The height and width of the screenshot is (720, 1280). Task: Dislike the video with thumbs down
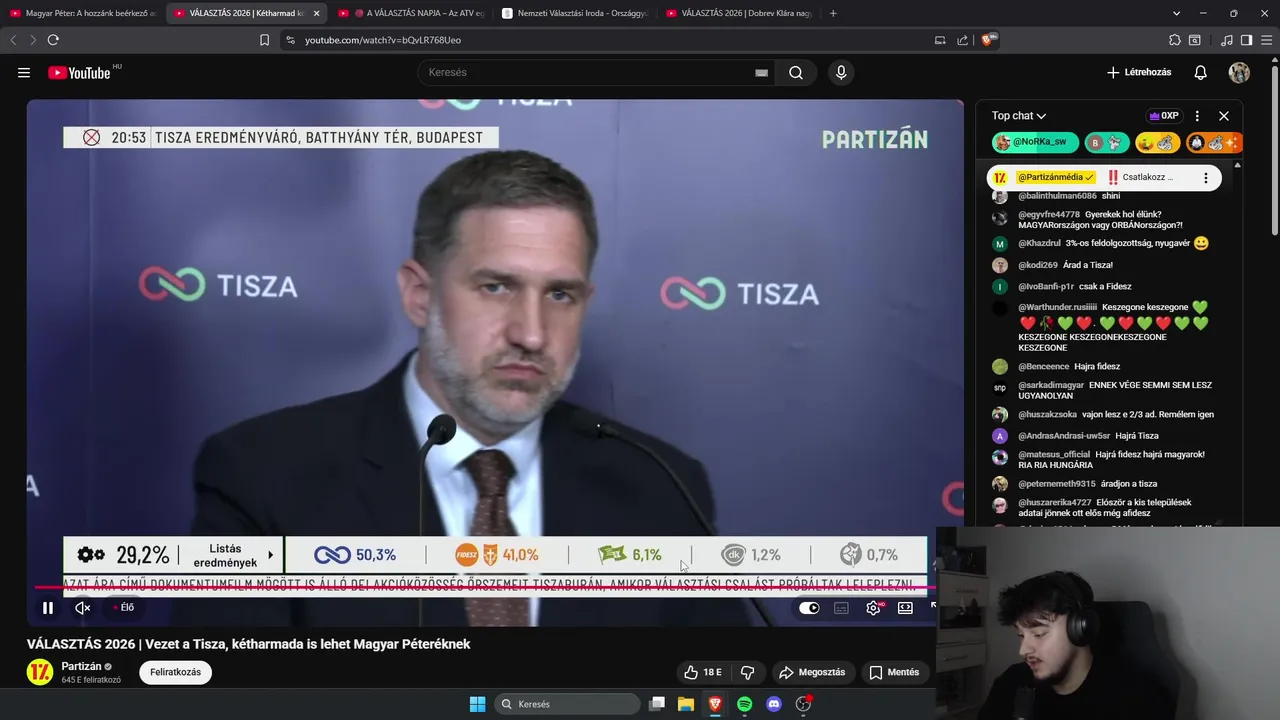(747, 672)
